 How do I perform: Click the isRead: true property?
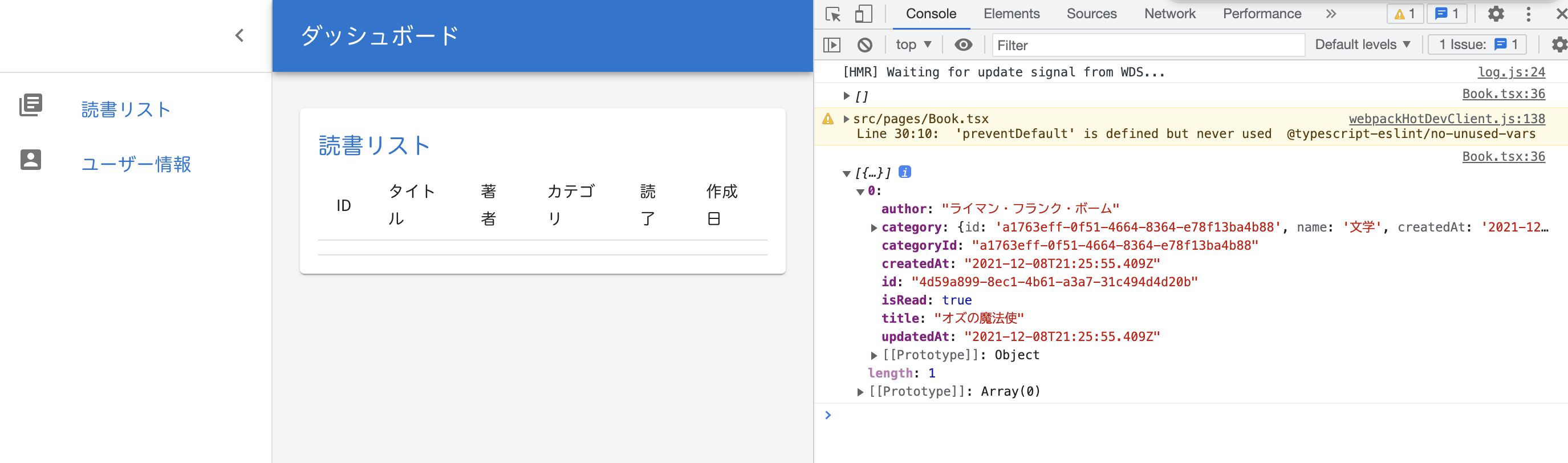927,300
